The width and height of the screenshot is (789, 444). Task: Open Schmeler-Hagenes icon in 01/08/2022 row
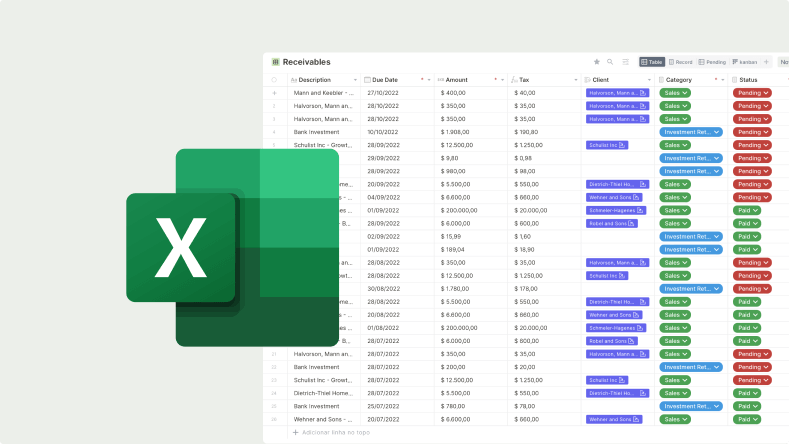(640, 328)
